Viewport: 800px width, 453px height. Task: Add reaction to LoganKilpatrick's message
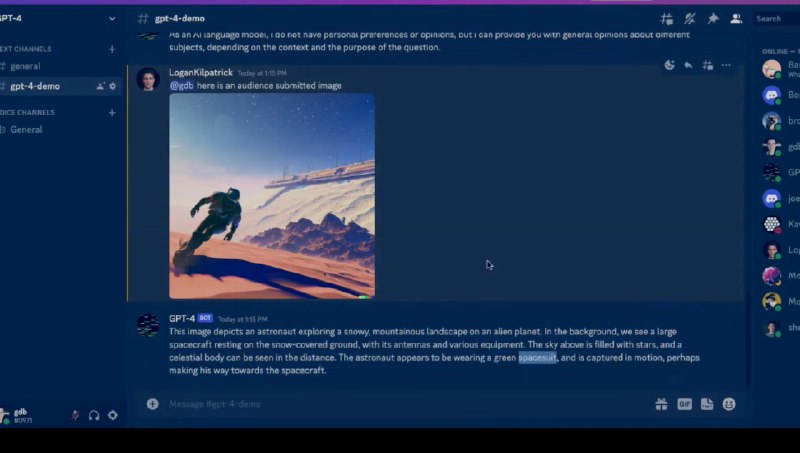pyautogui.click(x=669, y=65)
